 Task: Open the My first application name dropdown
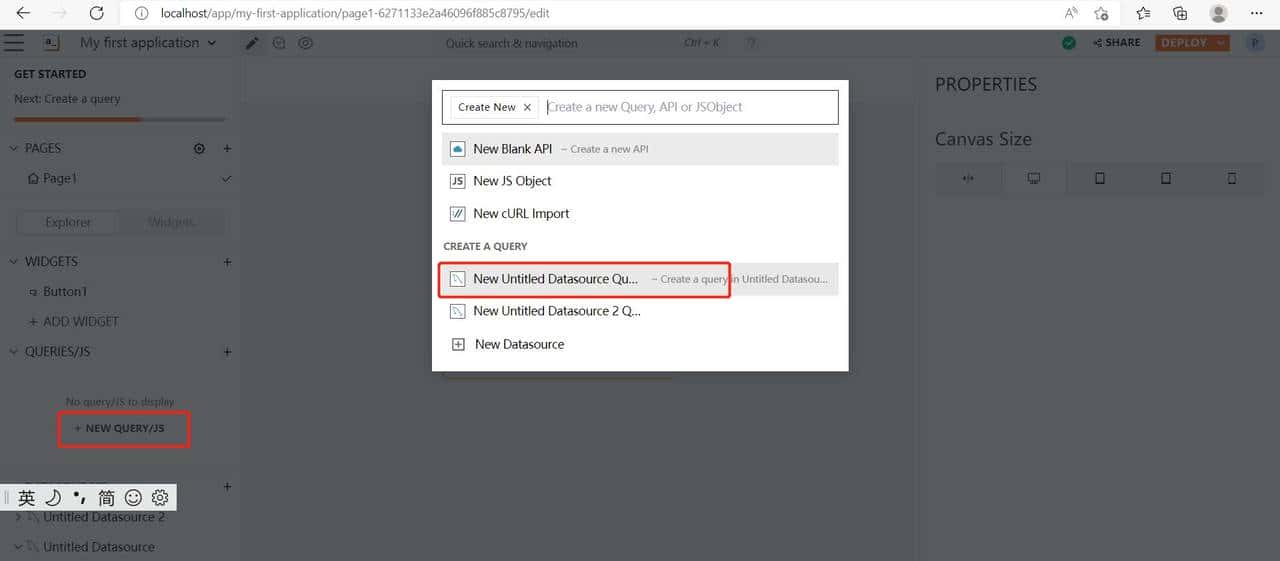pos(148,43)
